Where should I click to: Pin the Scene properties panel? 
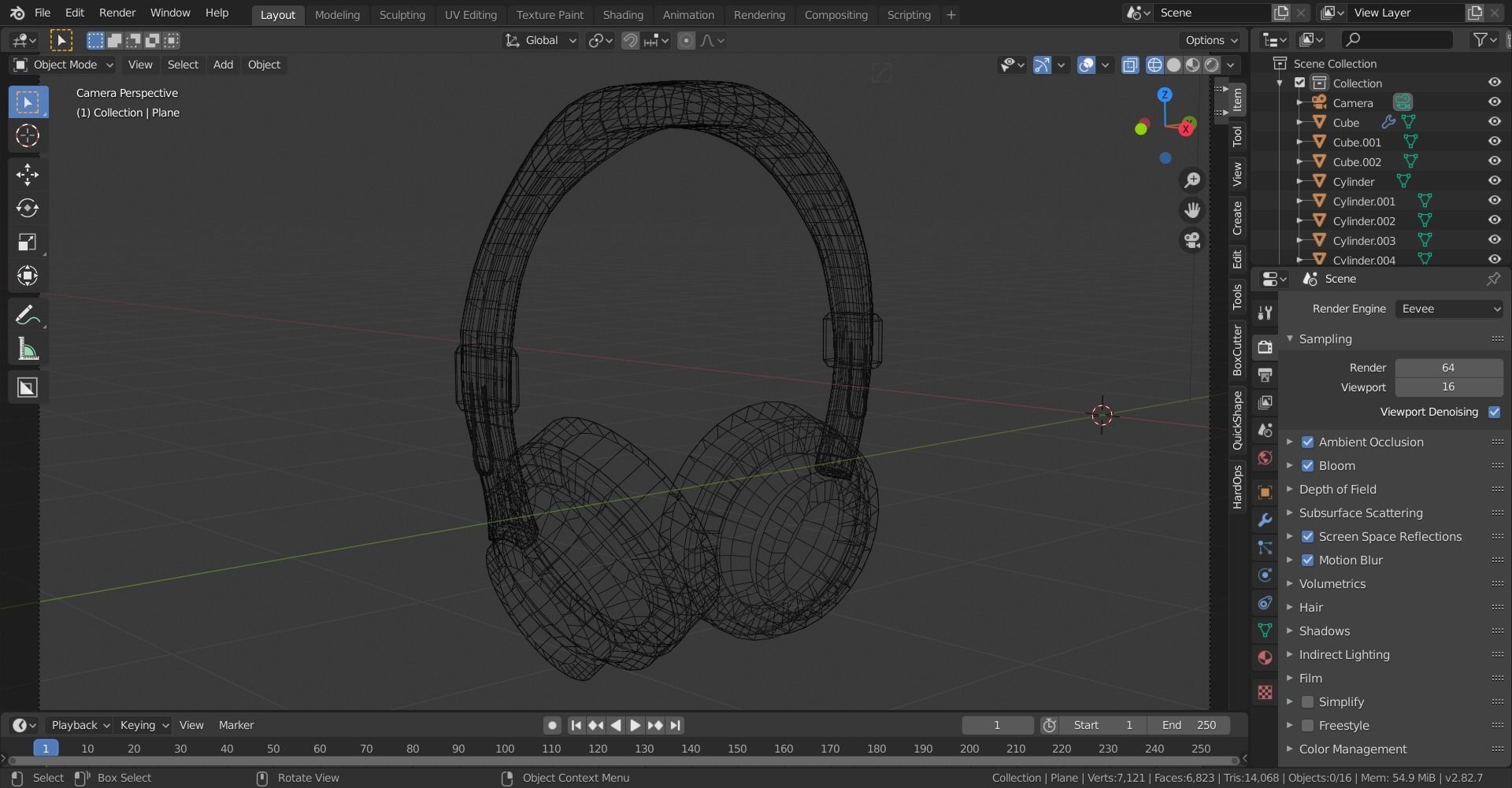tap(1493, 279)
